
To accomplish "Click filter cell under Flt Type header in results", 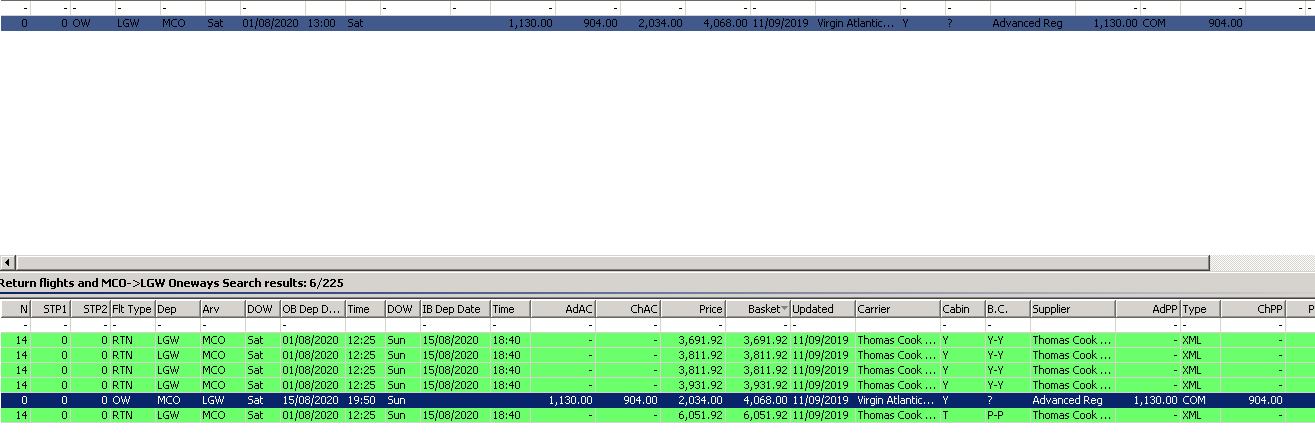I will tap(132, 325).
